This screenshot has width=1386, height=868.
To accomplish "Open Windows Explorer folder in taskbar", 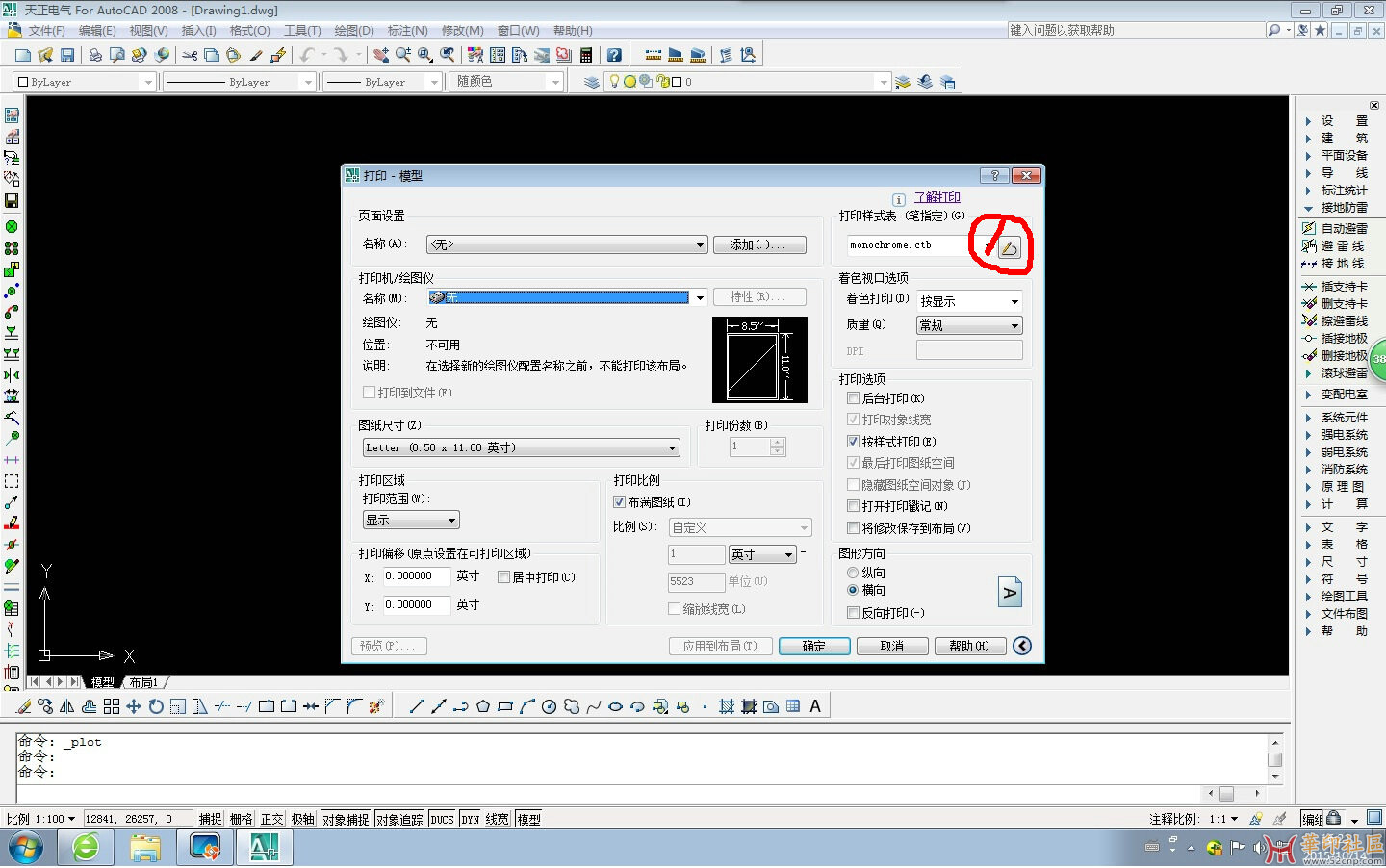I will (x=145, y=848).
